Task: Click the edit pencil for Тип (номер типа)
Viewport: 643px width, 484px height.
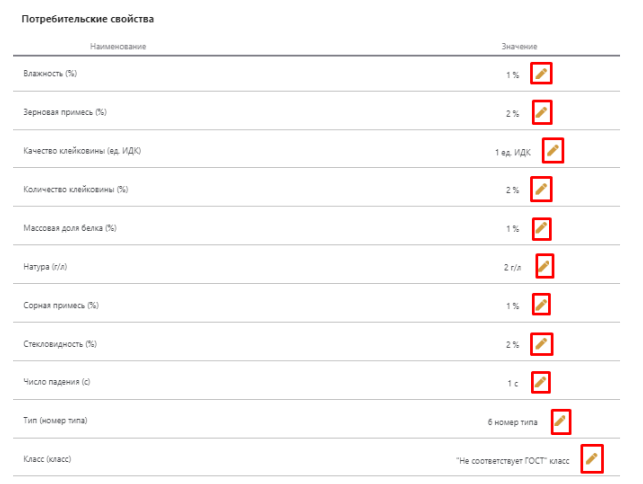Action: pos(560,421)
